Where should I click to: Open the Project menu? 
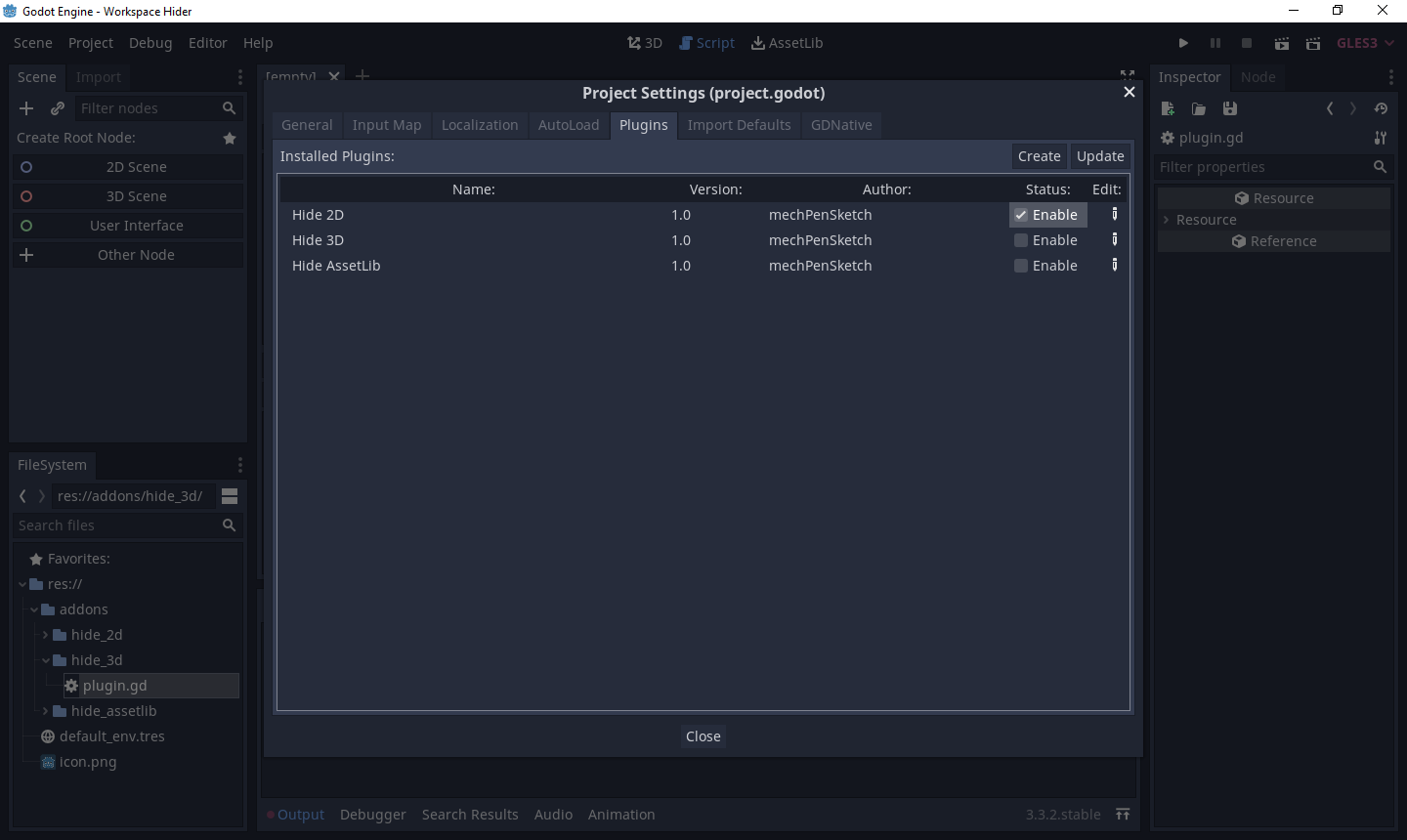tap(91, 43)
